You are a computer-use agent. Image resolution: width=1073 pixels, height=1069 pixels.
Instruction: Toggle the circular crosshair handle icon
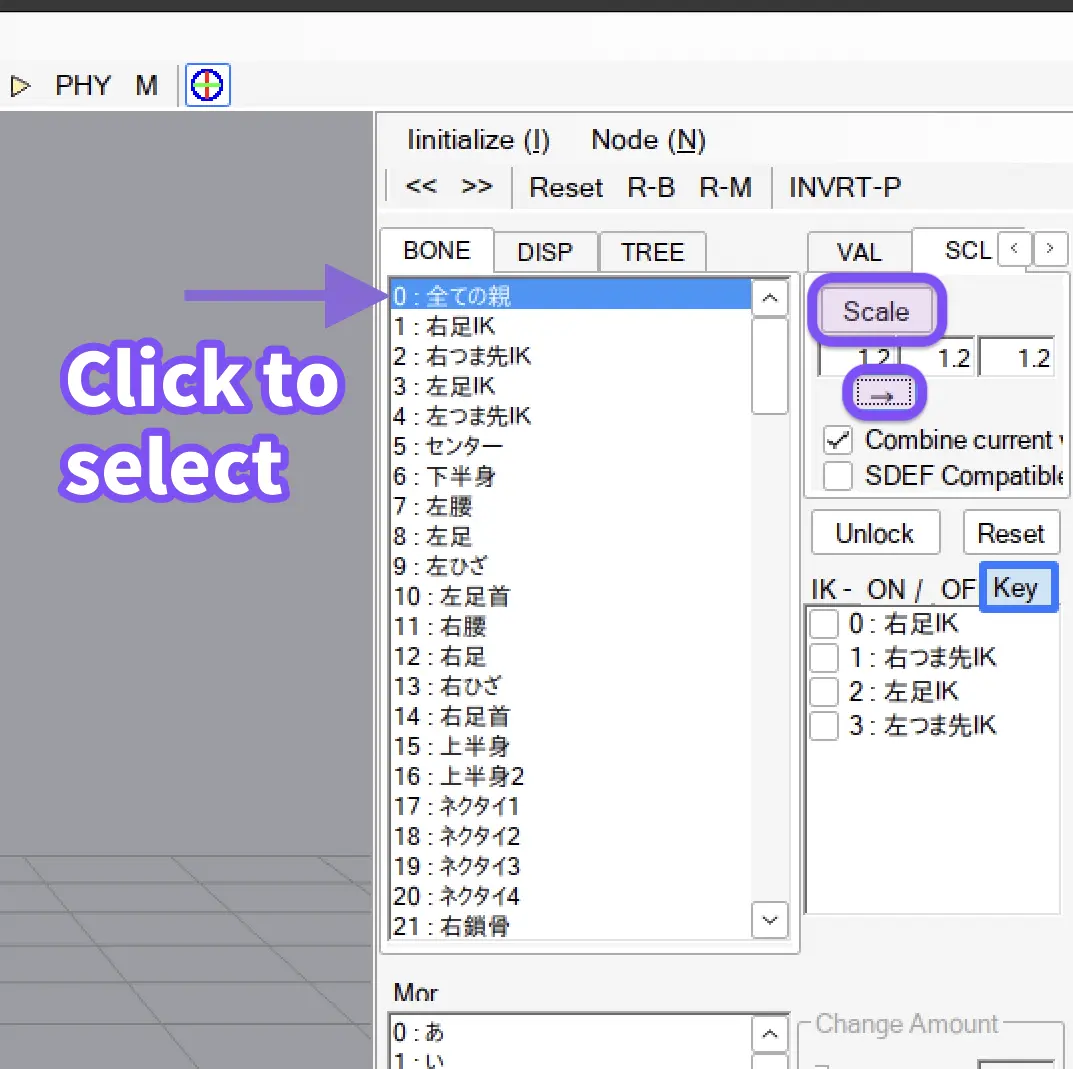207,86
